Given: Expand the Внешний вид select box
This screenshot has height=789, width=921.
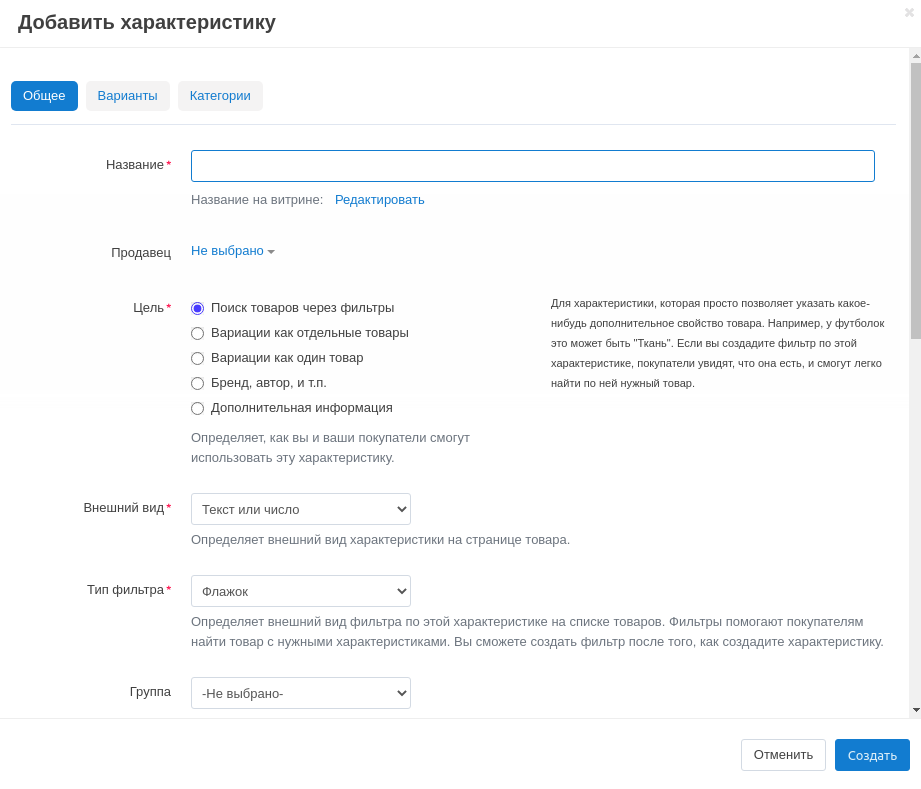Looking at the screenshot, I should pyautogui.click(x=300, y=509).
